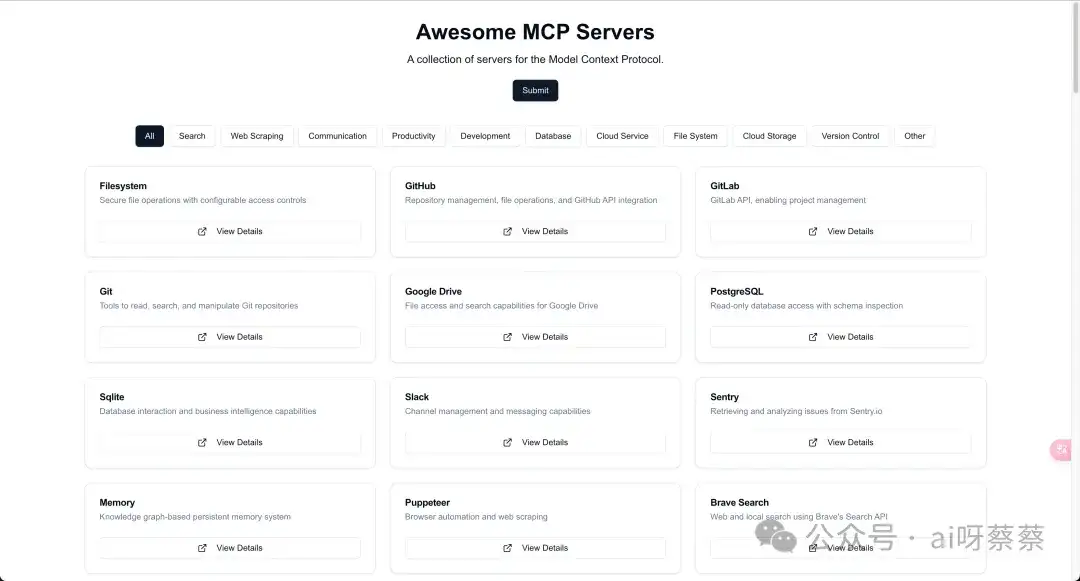Click the Filesystem card title

[123, 186]
